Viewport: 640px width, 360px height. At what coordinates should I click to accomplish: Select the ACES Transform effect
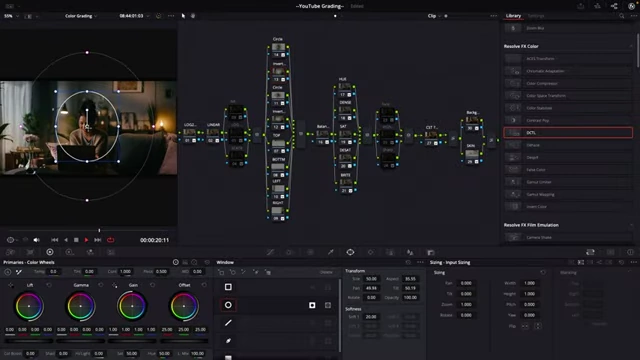568,59
